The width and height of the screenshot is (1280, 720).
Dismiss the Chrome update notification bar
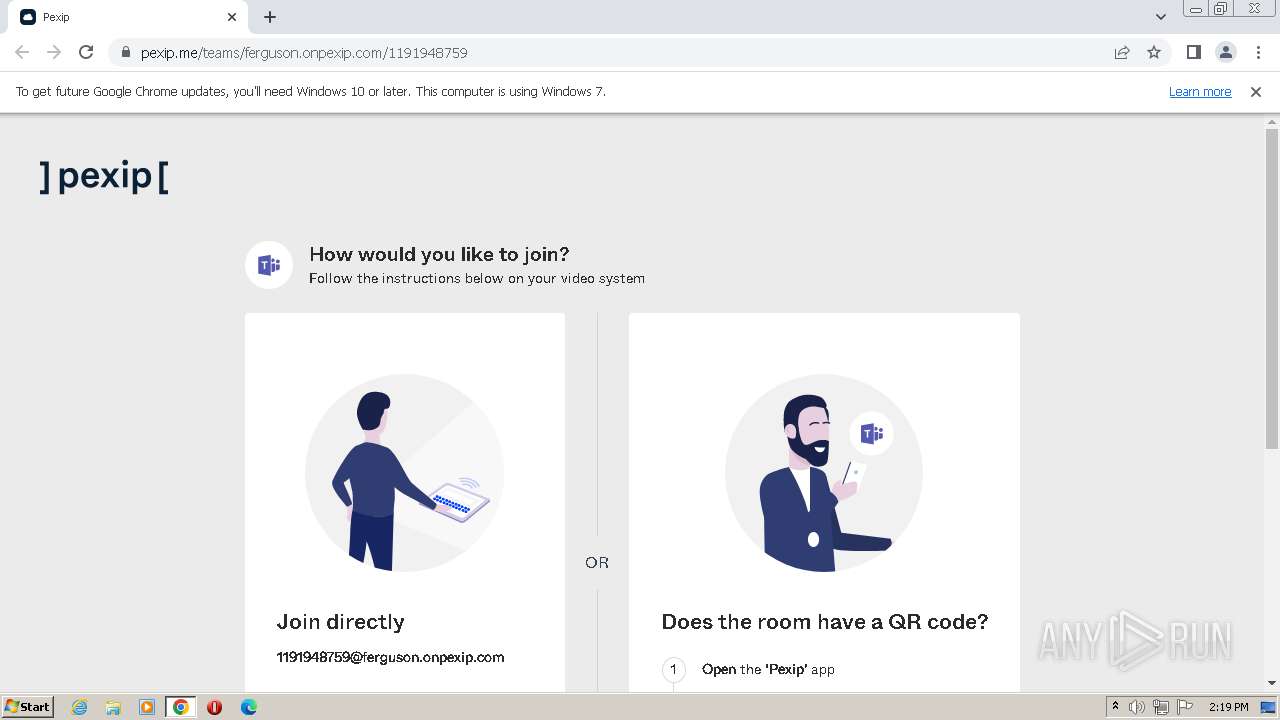pyautogui.click(x=1256, y=92)
